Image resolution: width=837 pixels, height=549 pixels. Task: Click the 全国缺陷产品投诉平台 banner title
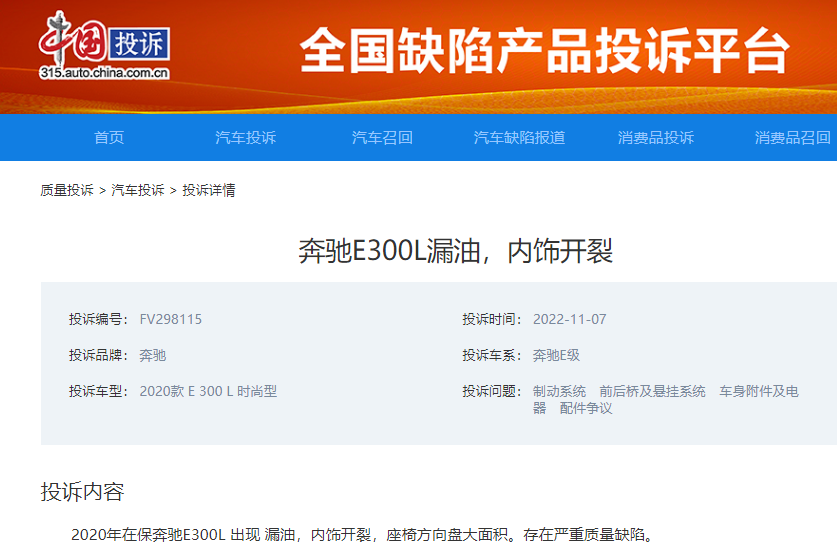[544, 51]
